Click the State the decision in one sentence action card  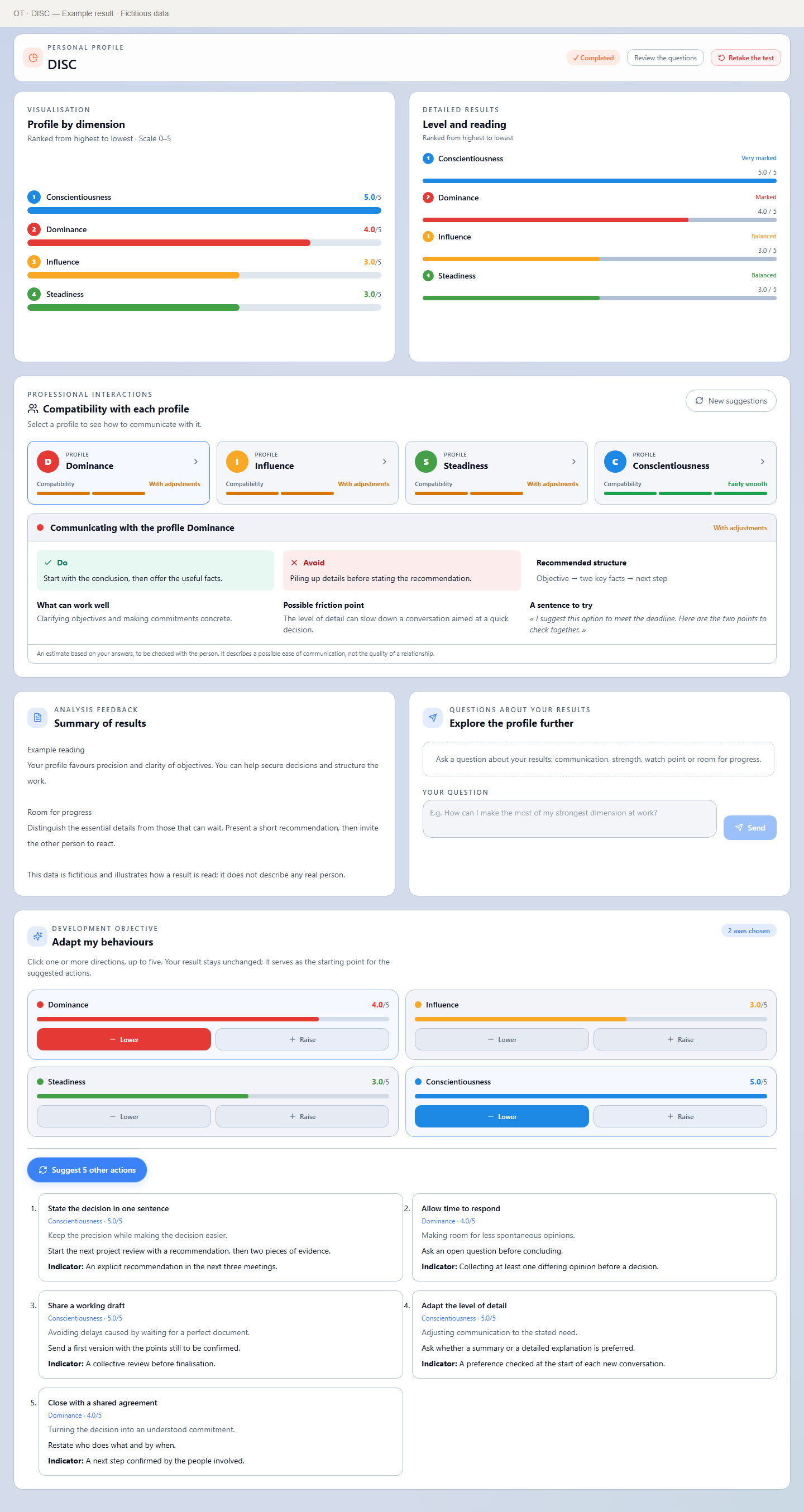[221, 1237]
